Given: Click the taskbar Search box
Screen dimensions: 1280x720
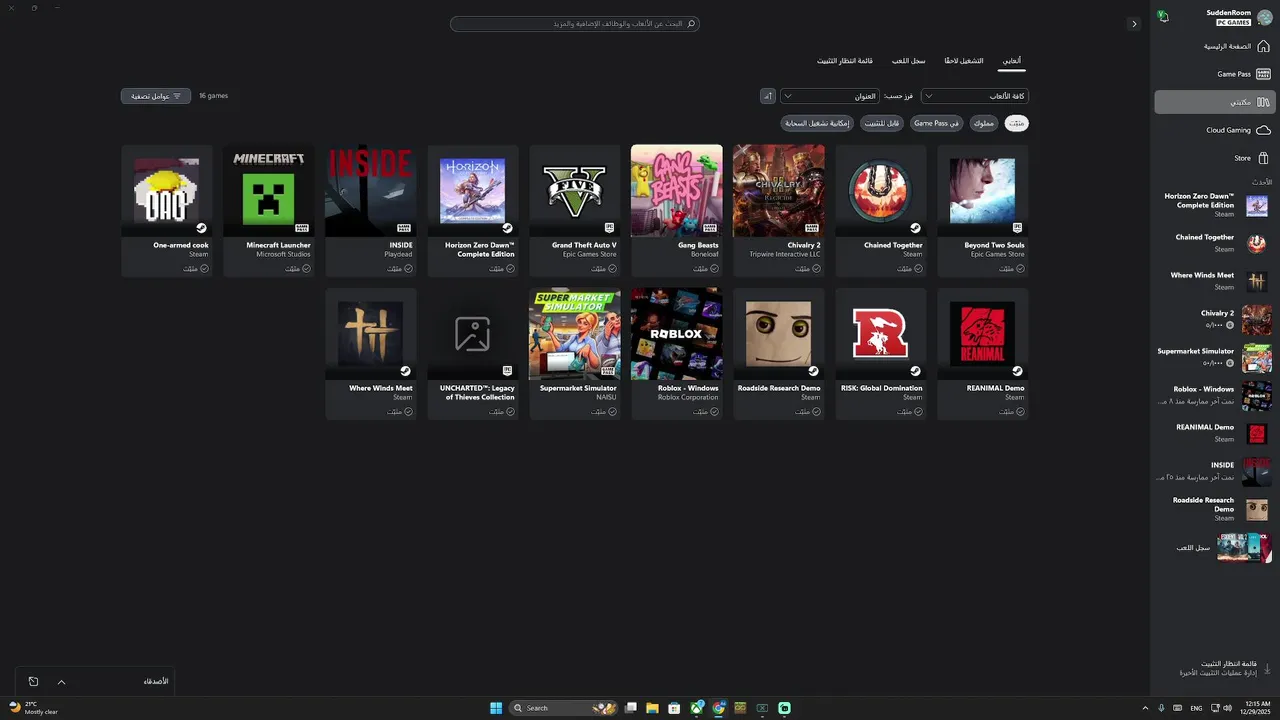Looking at the screenshot, I should [x=563, y=708].
